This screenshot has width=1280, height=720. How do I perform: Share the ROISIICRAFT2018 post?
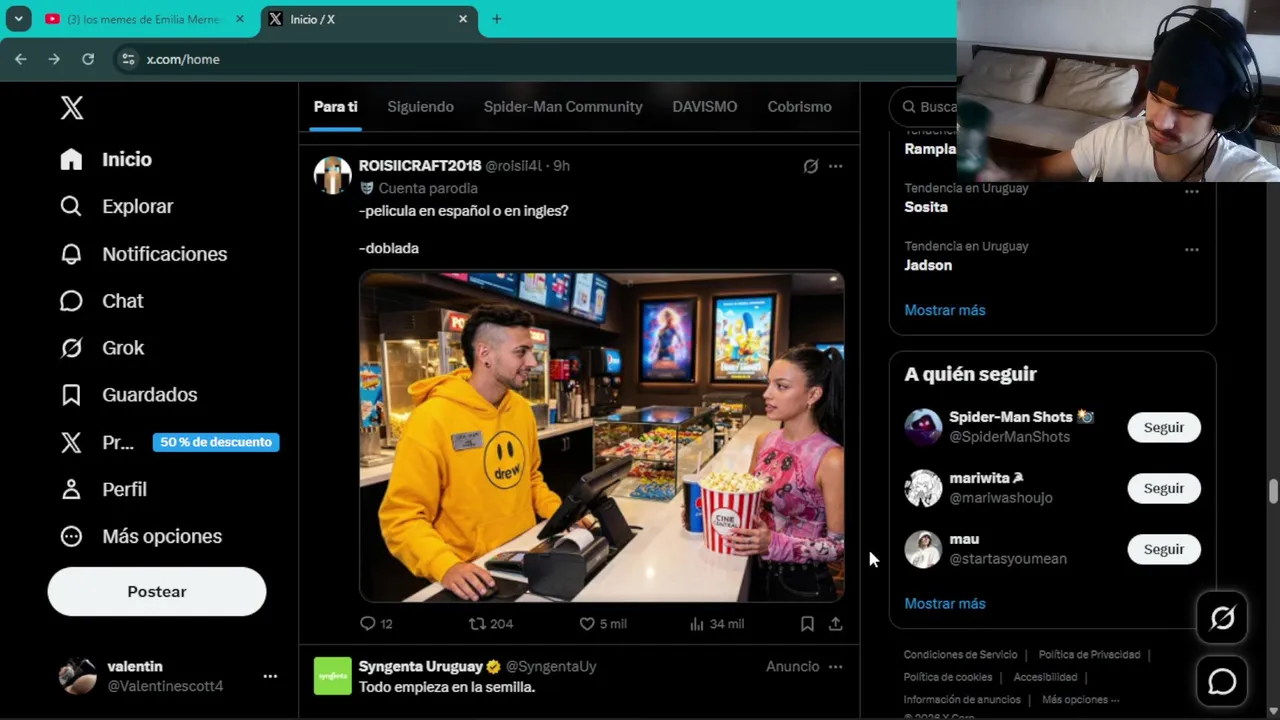coord(835,623)
